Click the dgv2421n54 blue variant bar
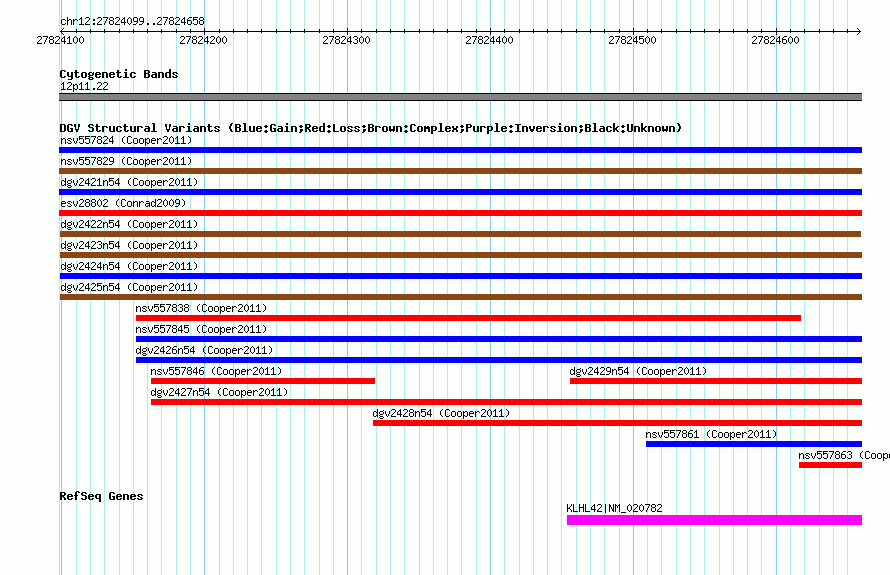Screen dimensions: 890x575 460,192
